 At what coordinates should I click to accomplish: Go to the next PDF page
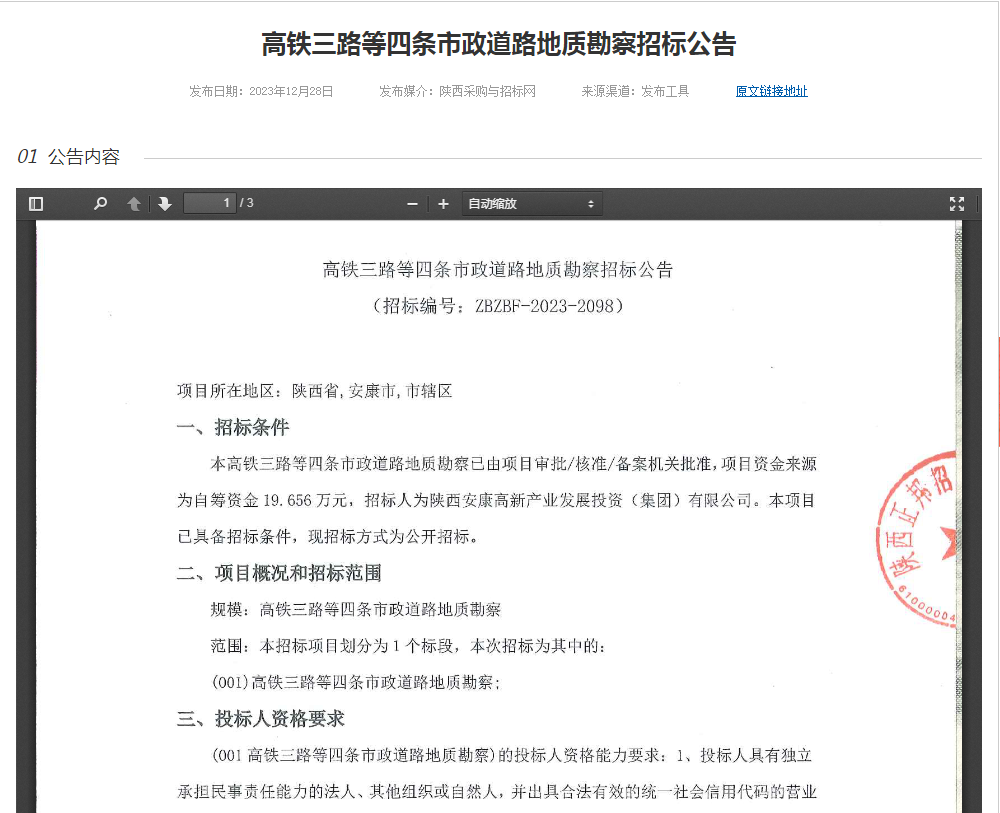165,203
